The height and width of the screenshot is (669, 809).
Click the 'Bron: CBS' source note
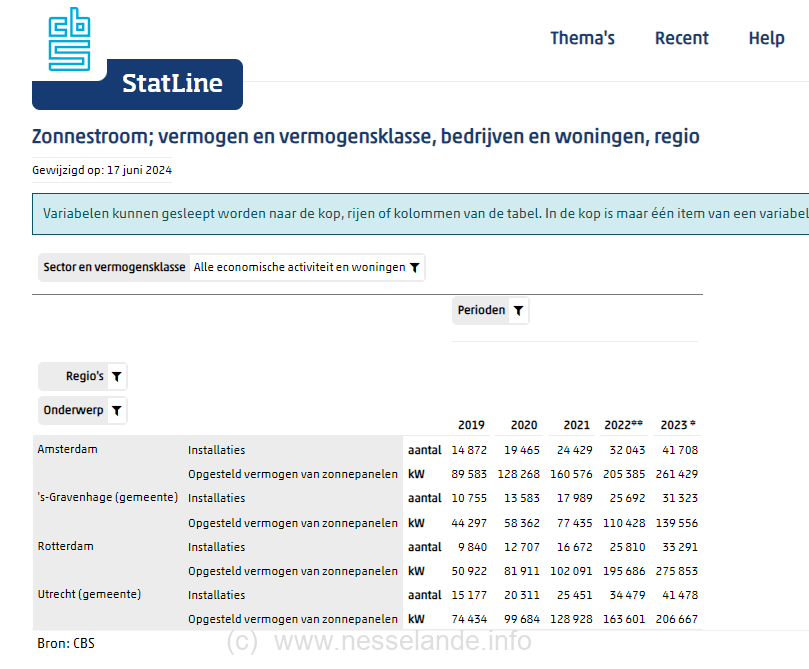[x=66, y=644]
